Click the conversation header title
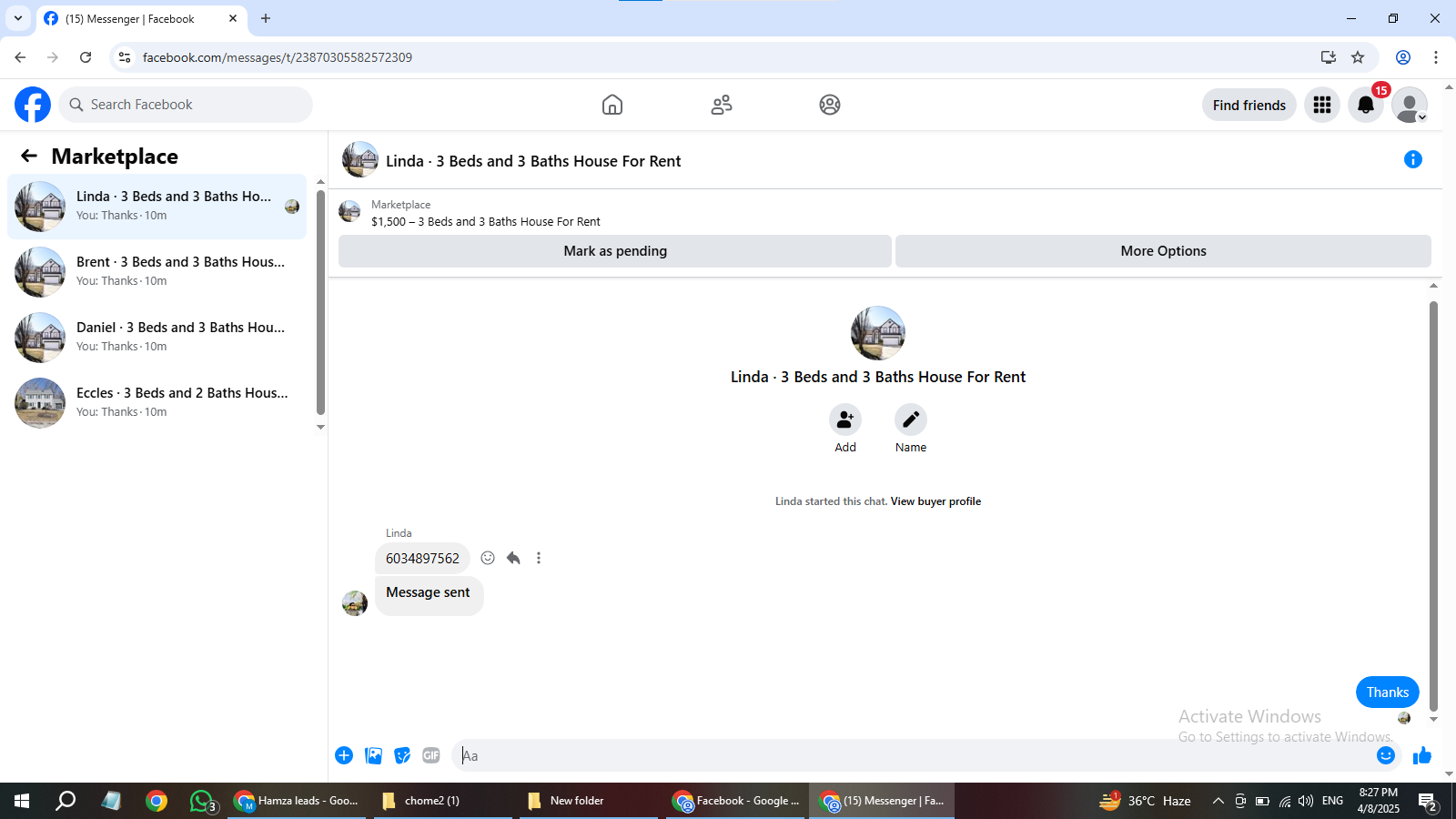The width and height of the screenshot is (1456, 819). [x=533, y=161]
